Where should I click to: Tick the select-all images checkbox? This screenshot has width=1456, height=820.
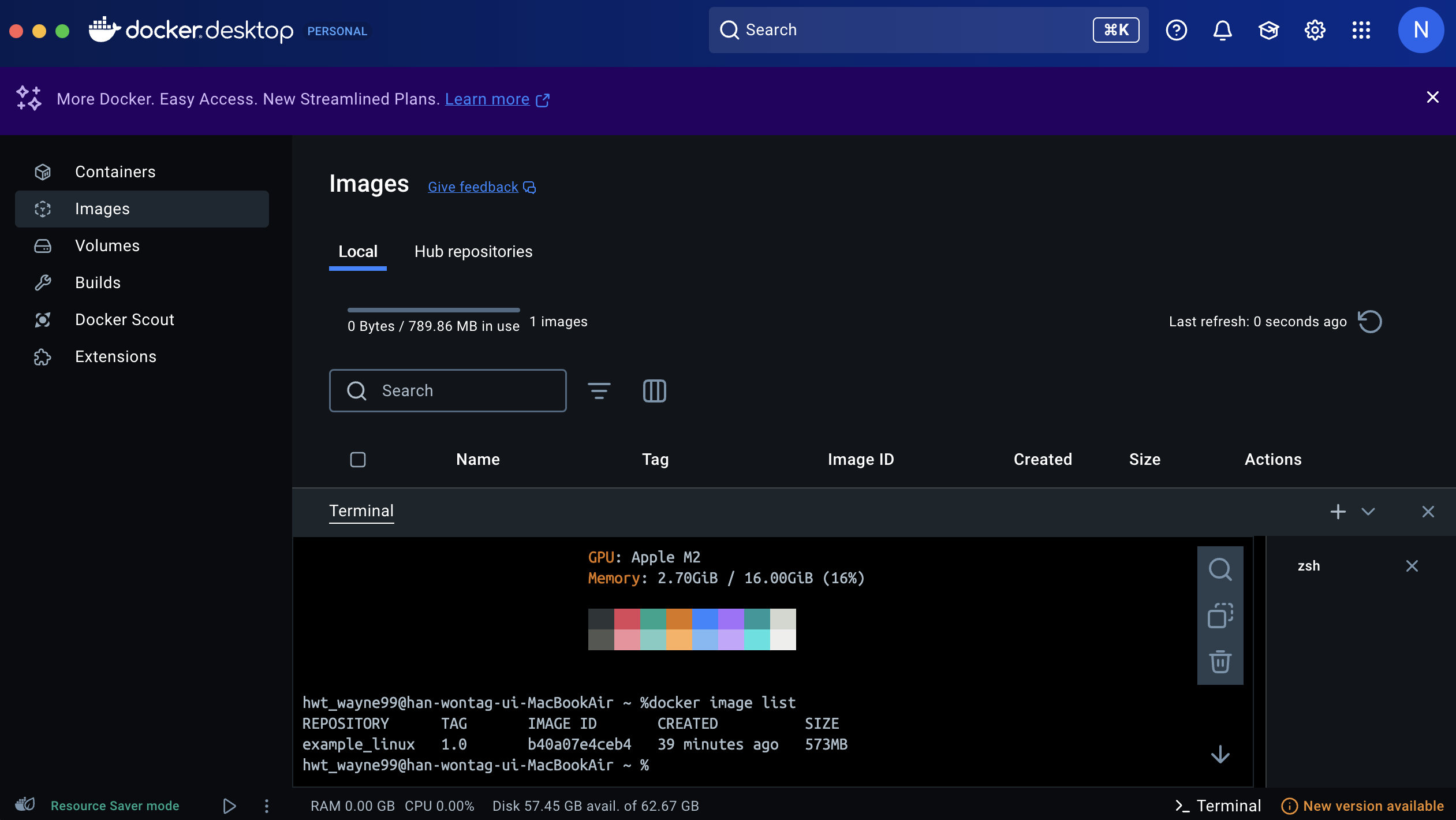click(358, 460)
